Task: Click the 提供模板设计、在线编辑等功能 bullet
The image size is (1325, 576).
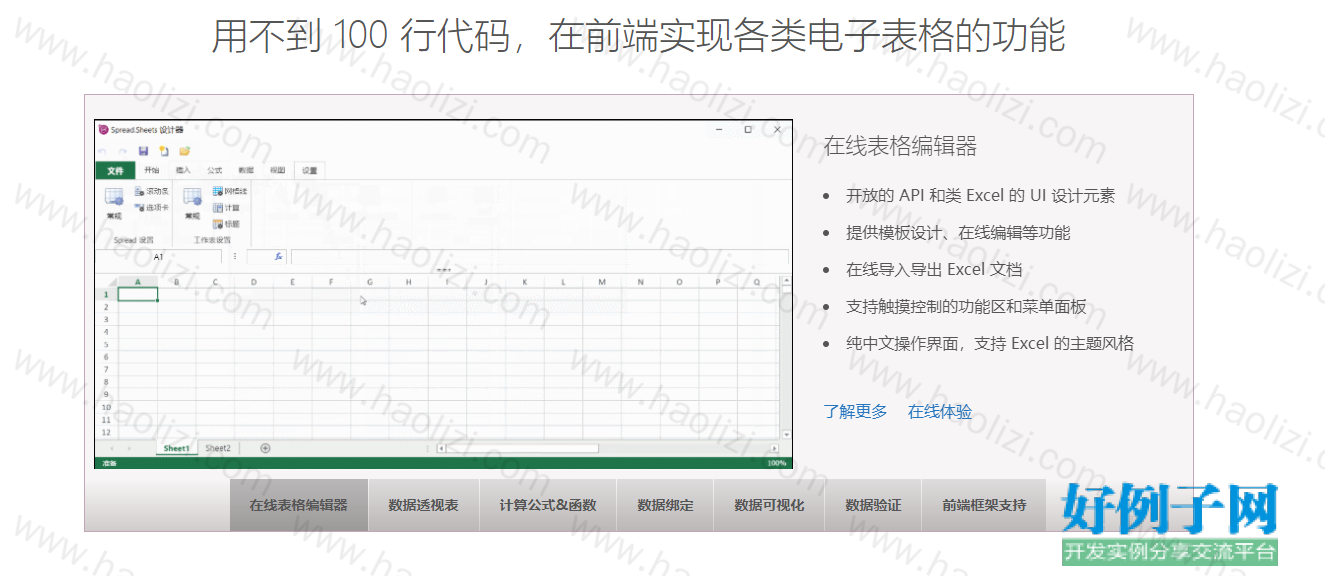Action: coord(958,232)
